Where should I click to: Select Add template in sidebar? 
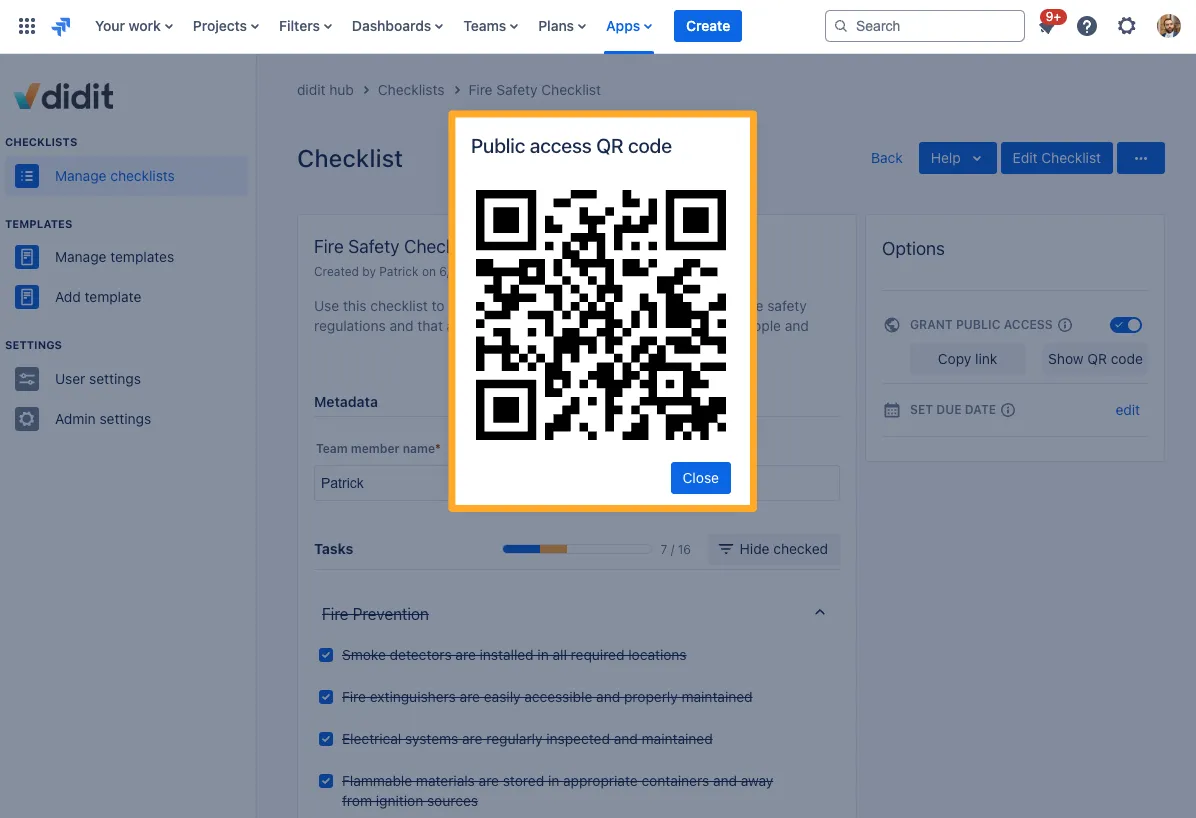98,297
